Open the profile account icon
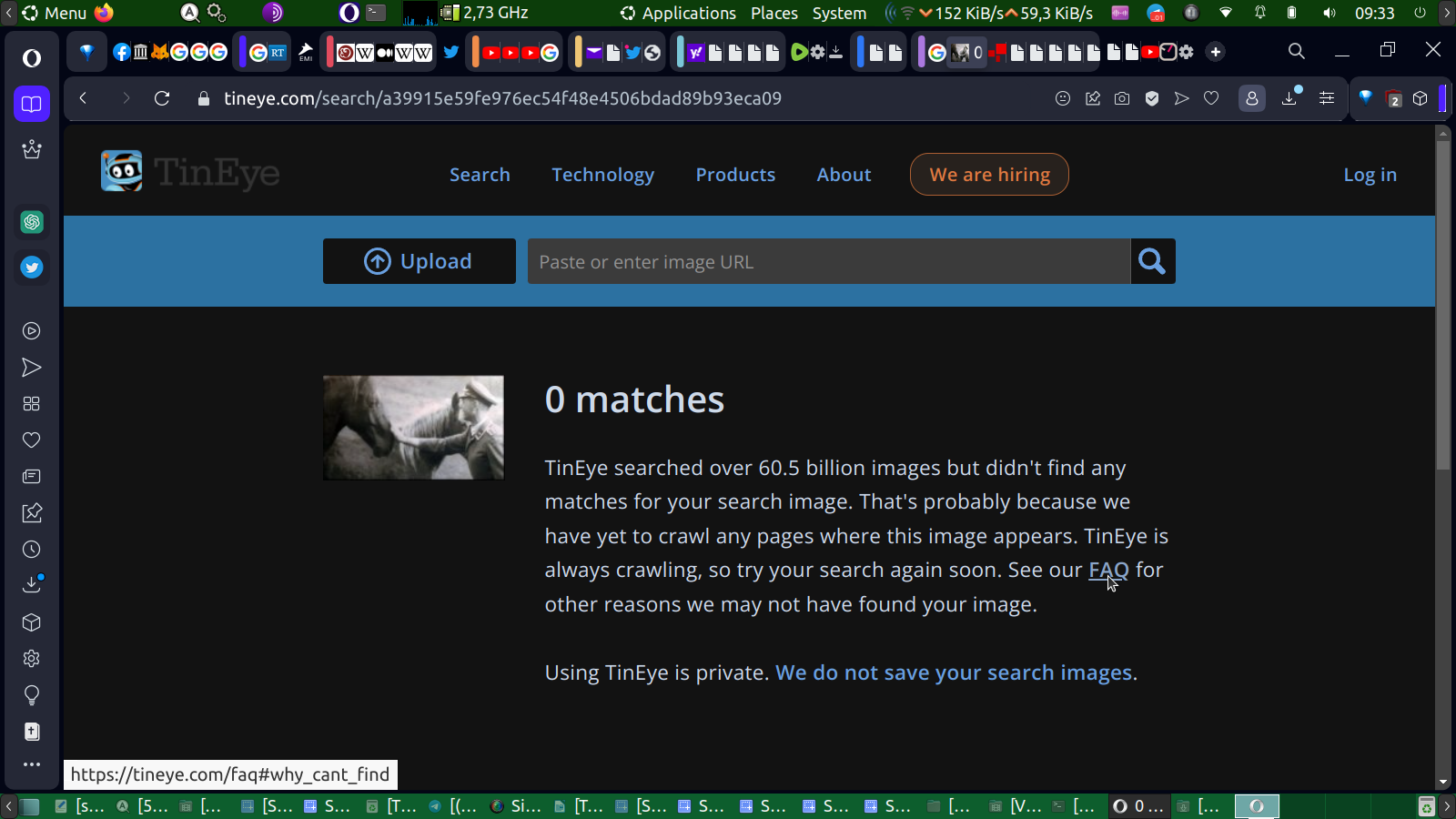1456x819 pixels. 1252,98
